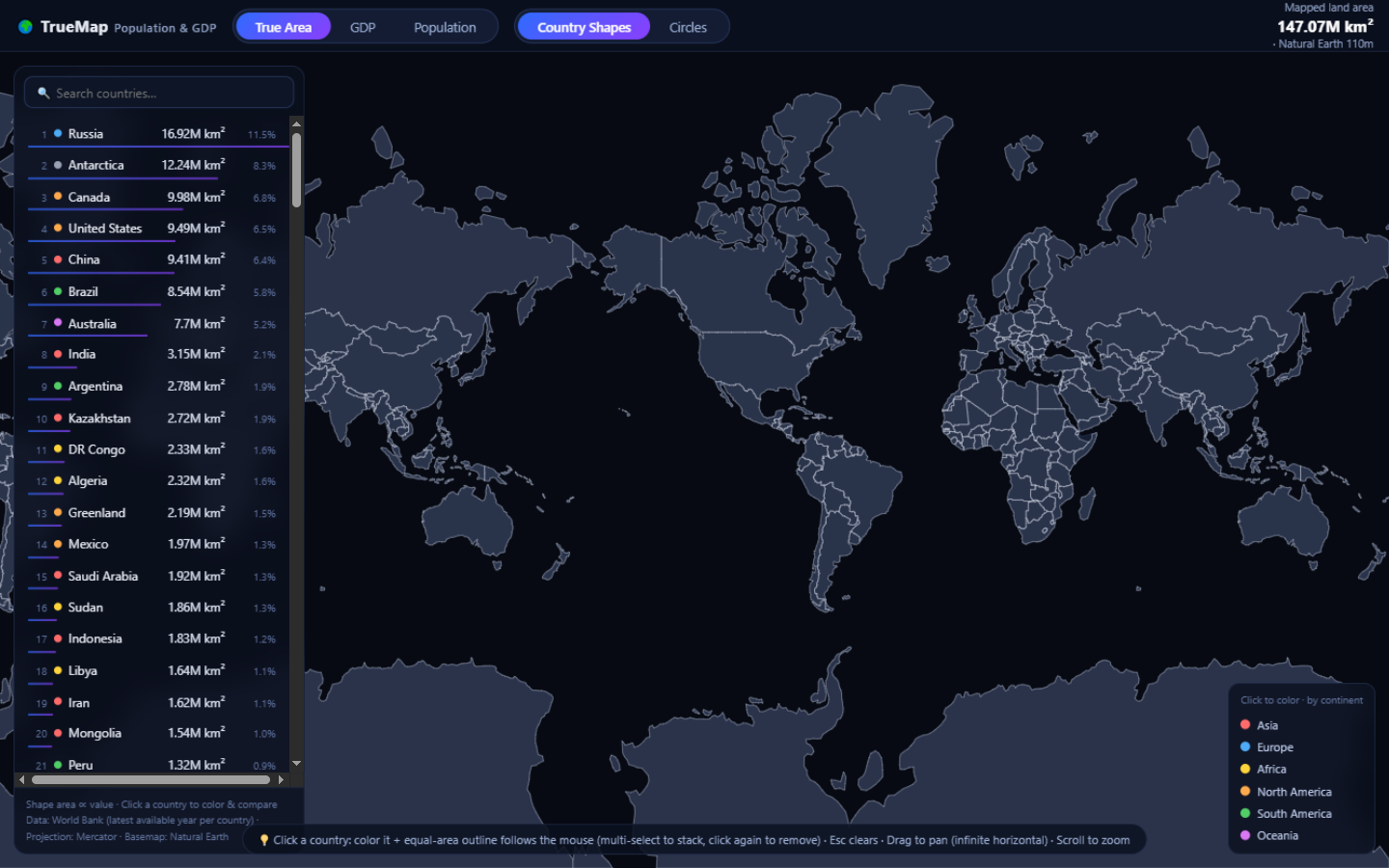Select China row in list
This screenshot has height=868, width=1389.
click(158, 259)
